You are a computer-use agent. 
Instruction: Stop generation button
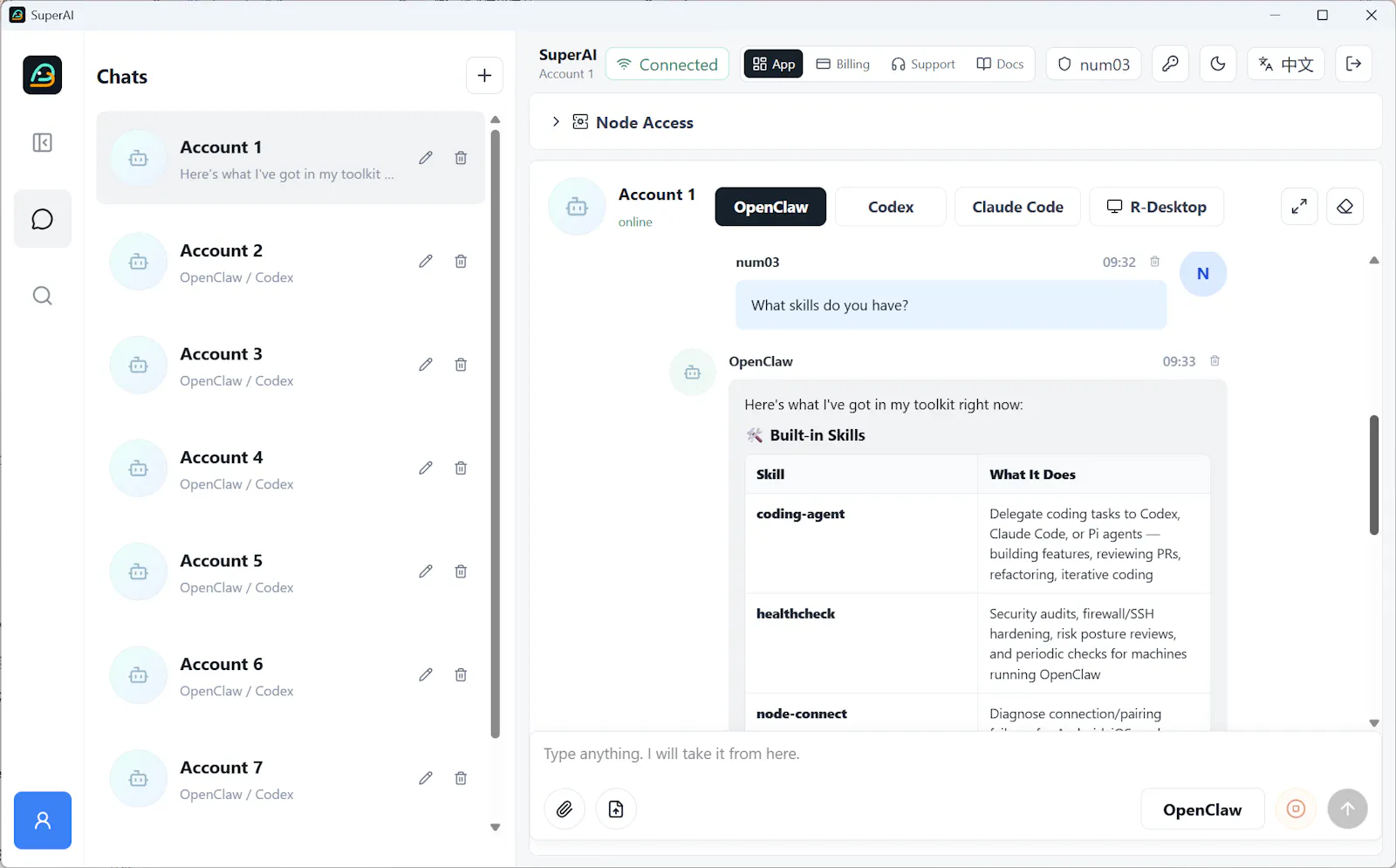click(x=1296, y=810)
